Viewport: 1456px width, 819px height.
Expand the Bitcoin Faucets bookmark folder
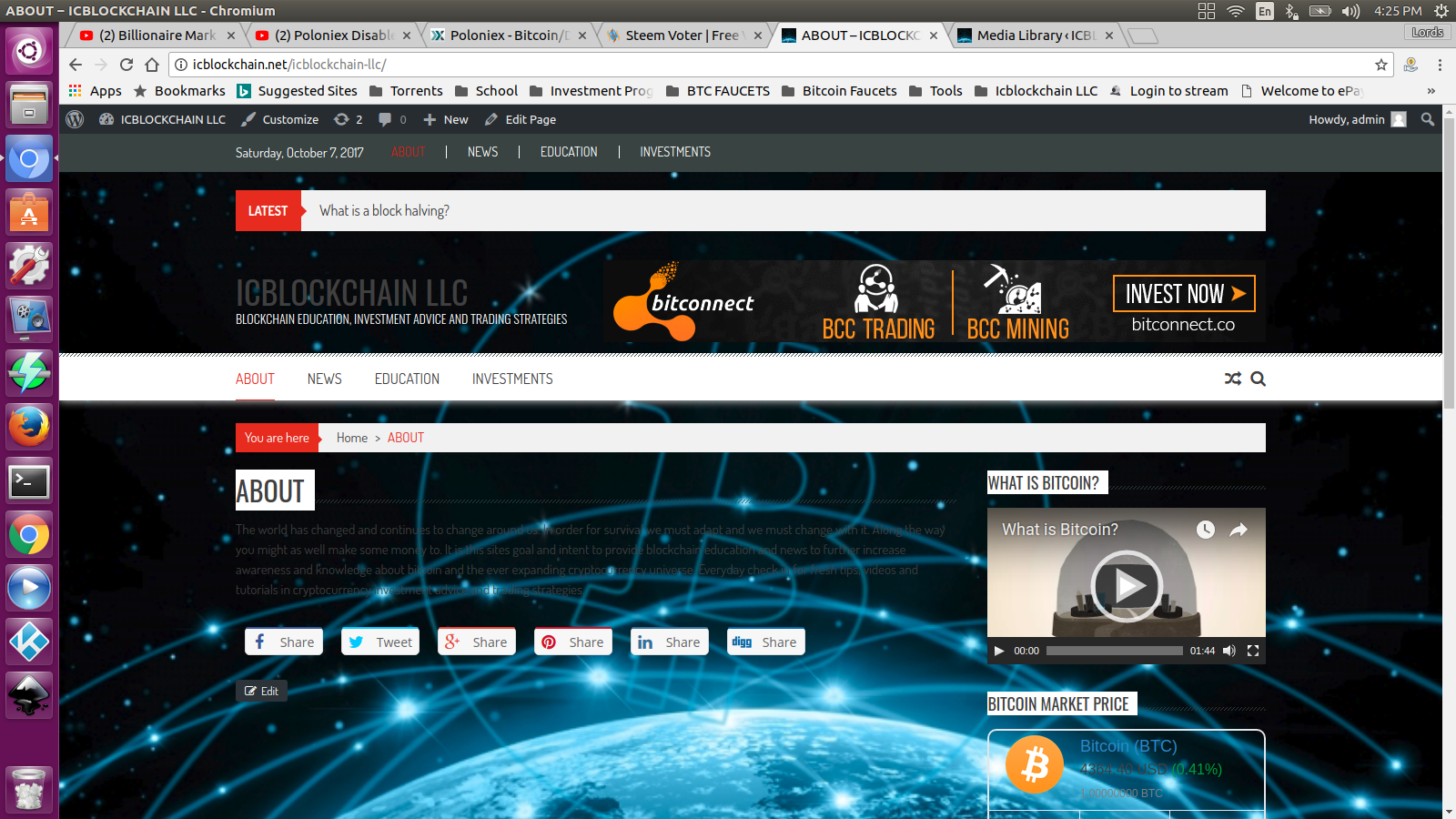point(839,91)
